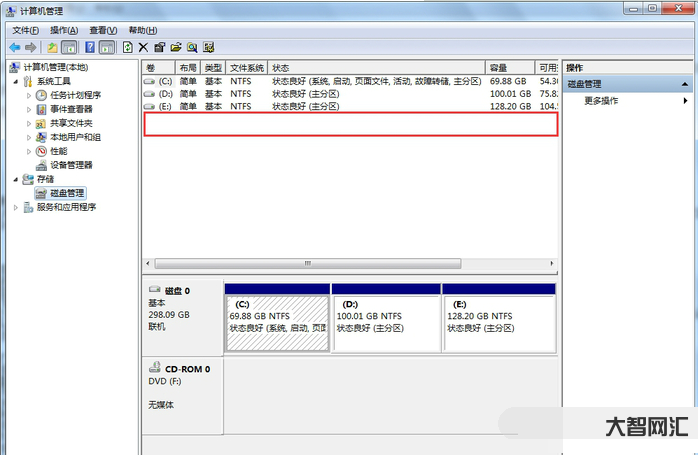Screen dimensions: 698x455
Task: Select 设备管理器 in the tree
Action: click(x=71, y=165)
